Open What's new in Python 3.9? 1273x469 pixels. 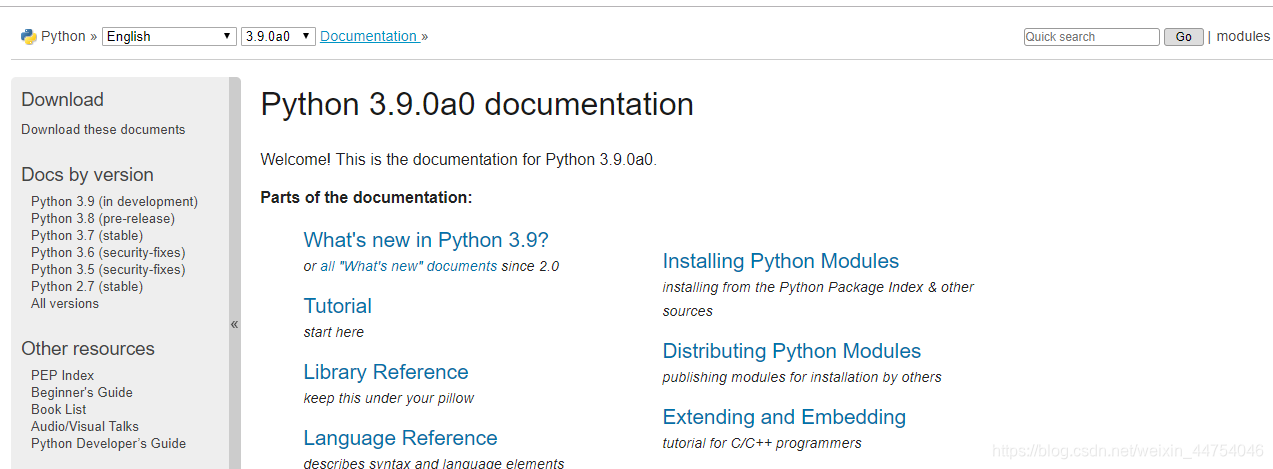point(426,240)
